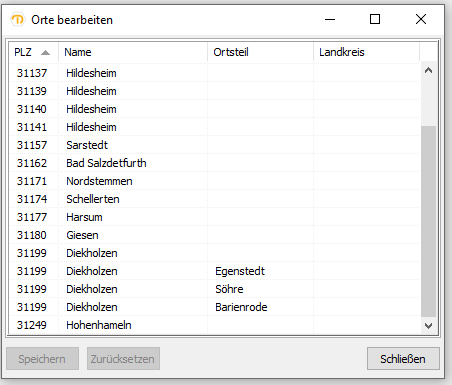Click the Speichern button
Screen dimensions: 452x385
pyautogui.click(x=42, y=359)
